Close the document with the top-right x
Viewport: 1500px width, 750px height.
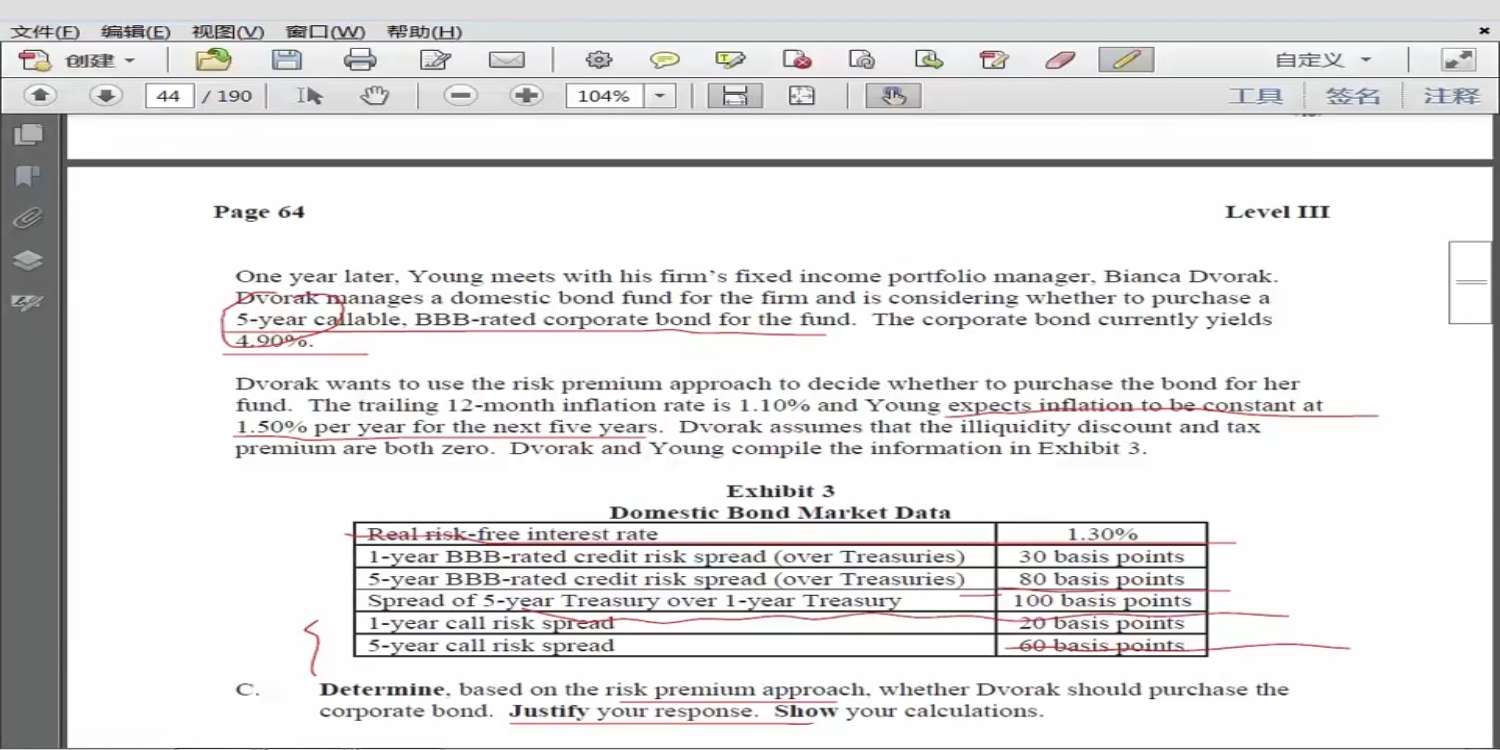tap(1484, 31)
